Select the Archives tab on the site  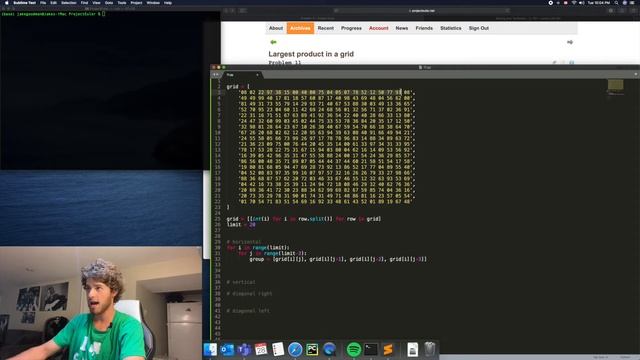coord(300,28)
